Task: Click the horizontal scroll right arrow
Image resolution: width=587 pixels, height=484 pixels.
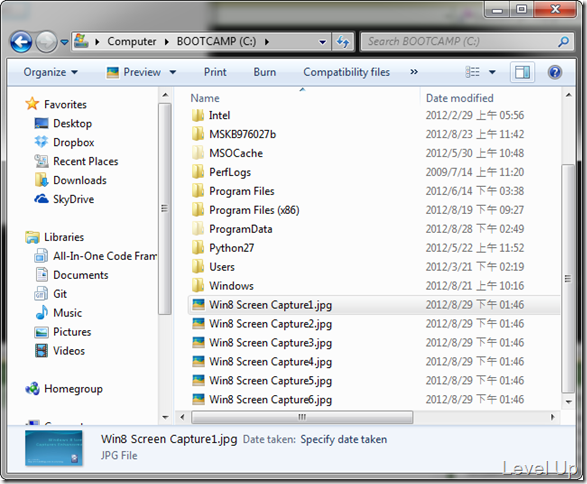Action: [x=553, y=417]
